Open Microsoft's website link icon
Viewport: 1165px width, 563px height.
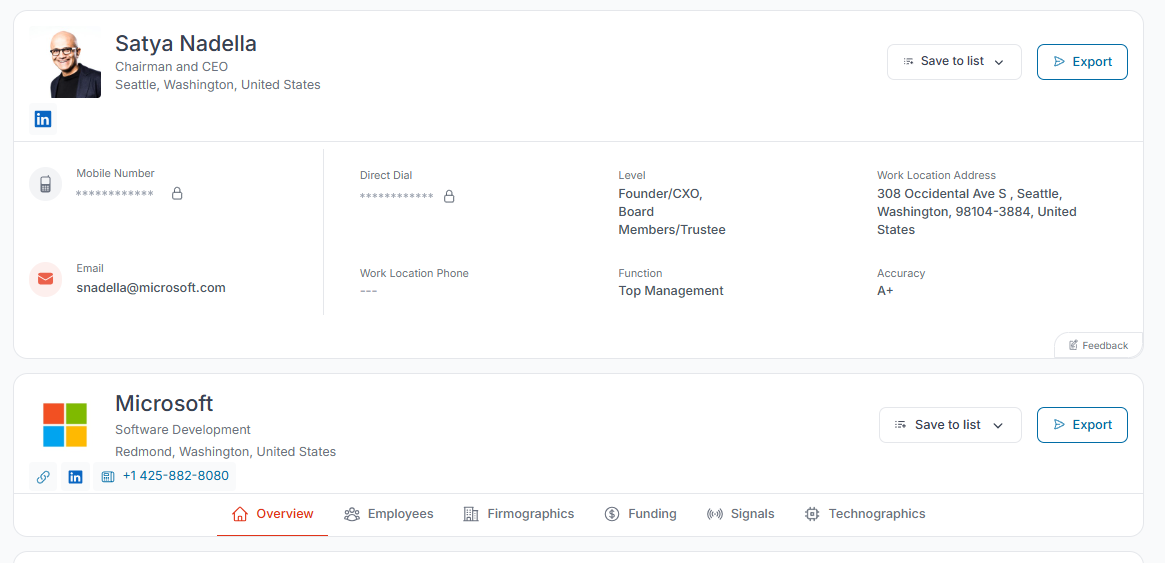tap(43, 477)
